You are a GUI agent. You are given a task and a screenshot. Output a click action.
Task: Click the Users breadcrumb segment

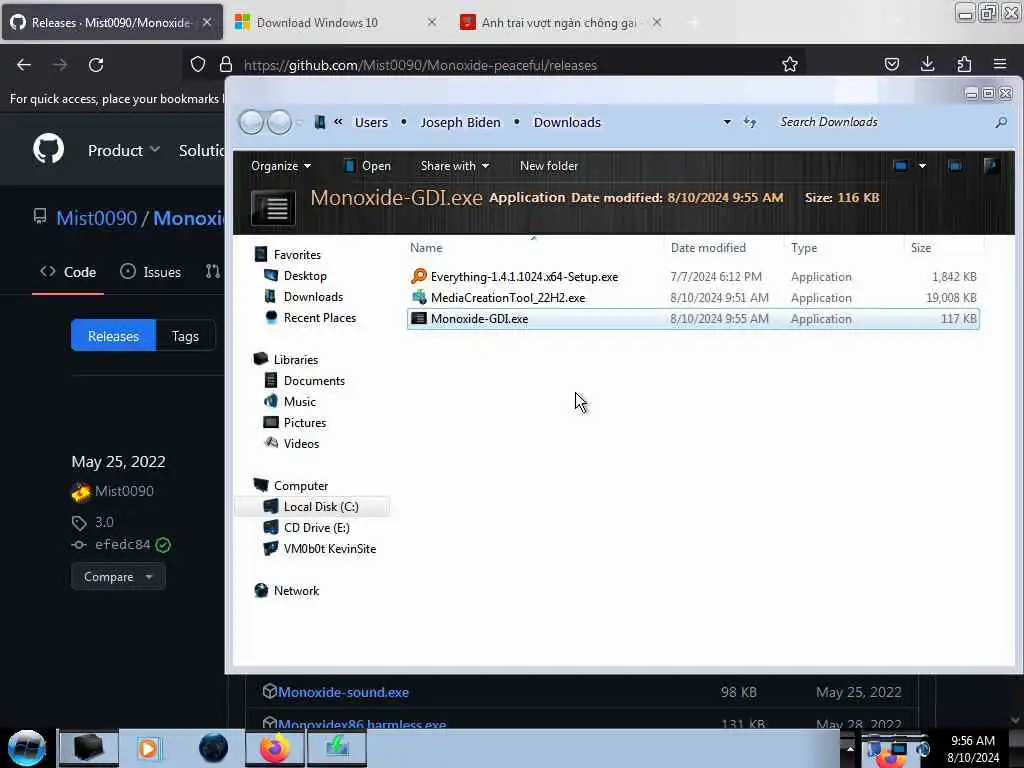371,122
